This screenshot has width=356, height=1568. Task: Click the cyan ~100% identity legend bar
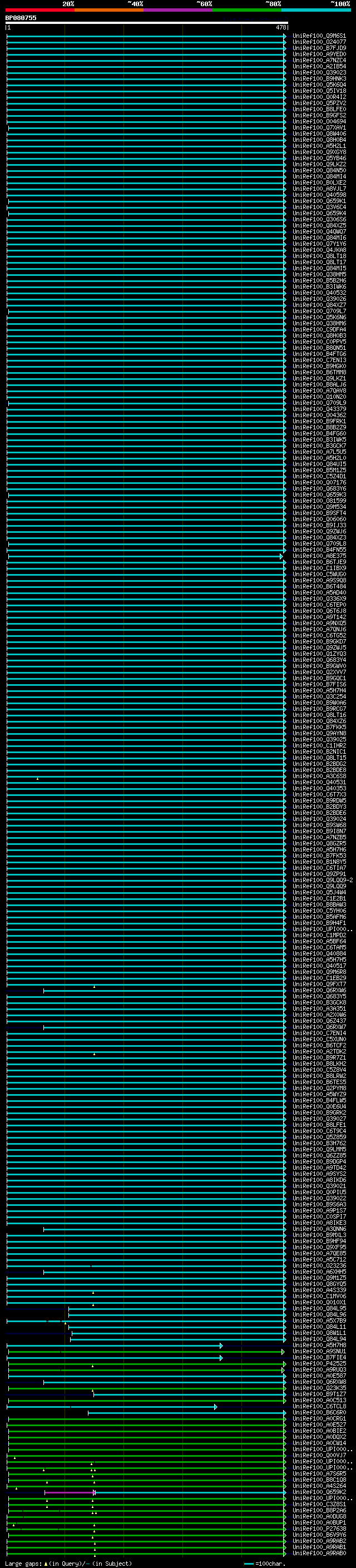tap(317, 10)
